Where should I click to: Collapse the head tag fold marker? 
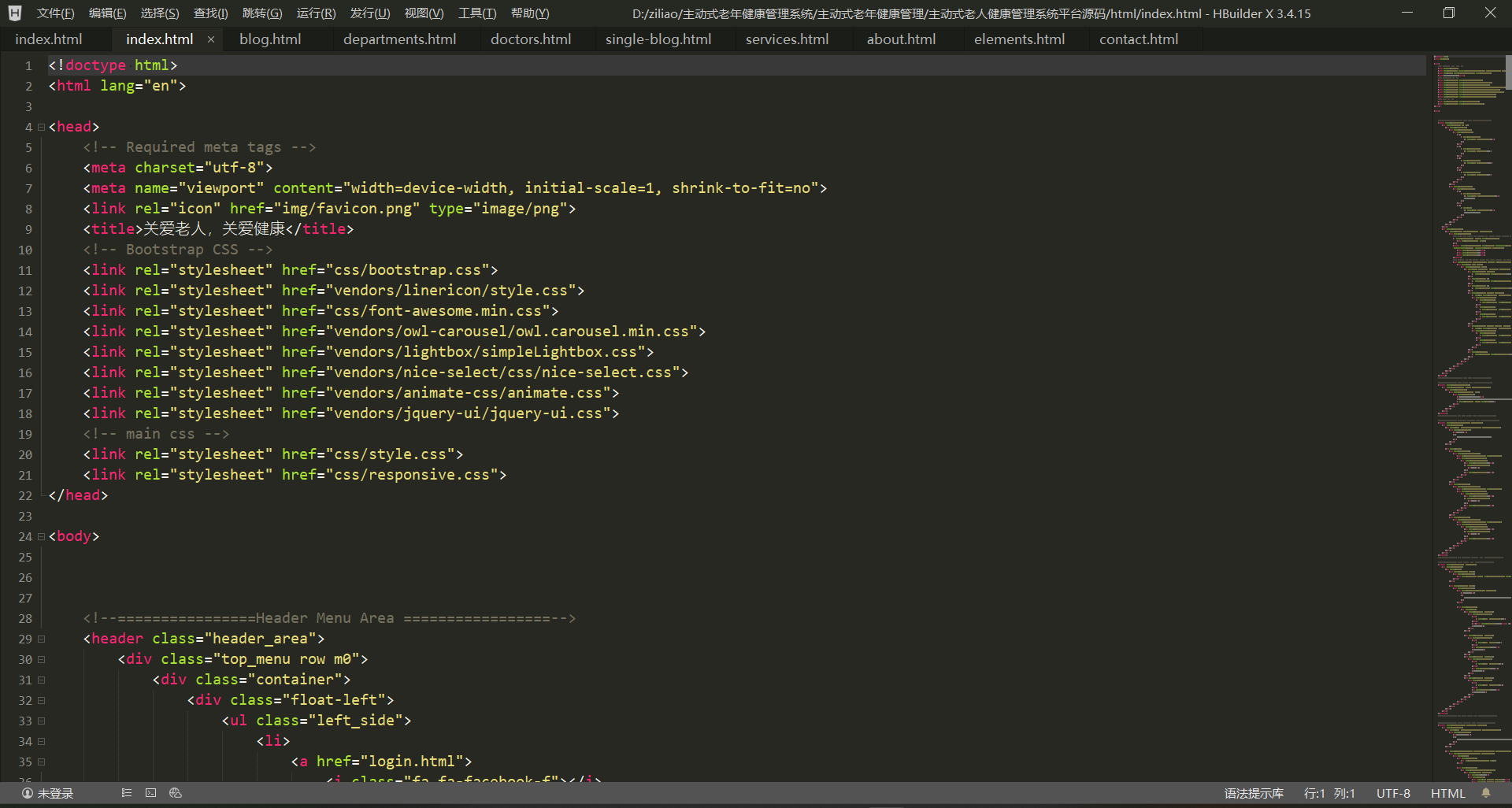41,127
